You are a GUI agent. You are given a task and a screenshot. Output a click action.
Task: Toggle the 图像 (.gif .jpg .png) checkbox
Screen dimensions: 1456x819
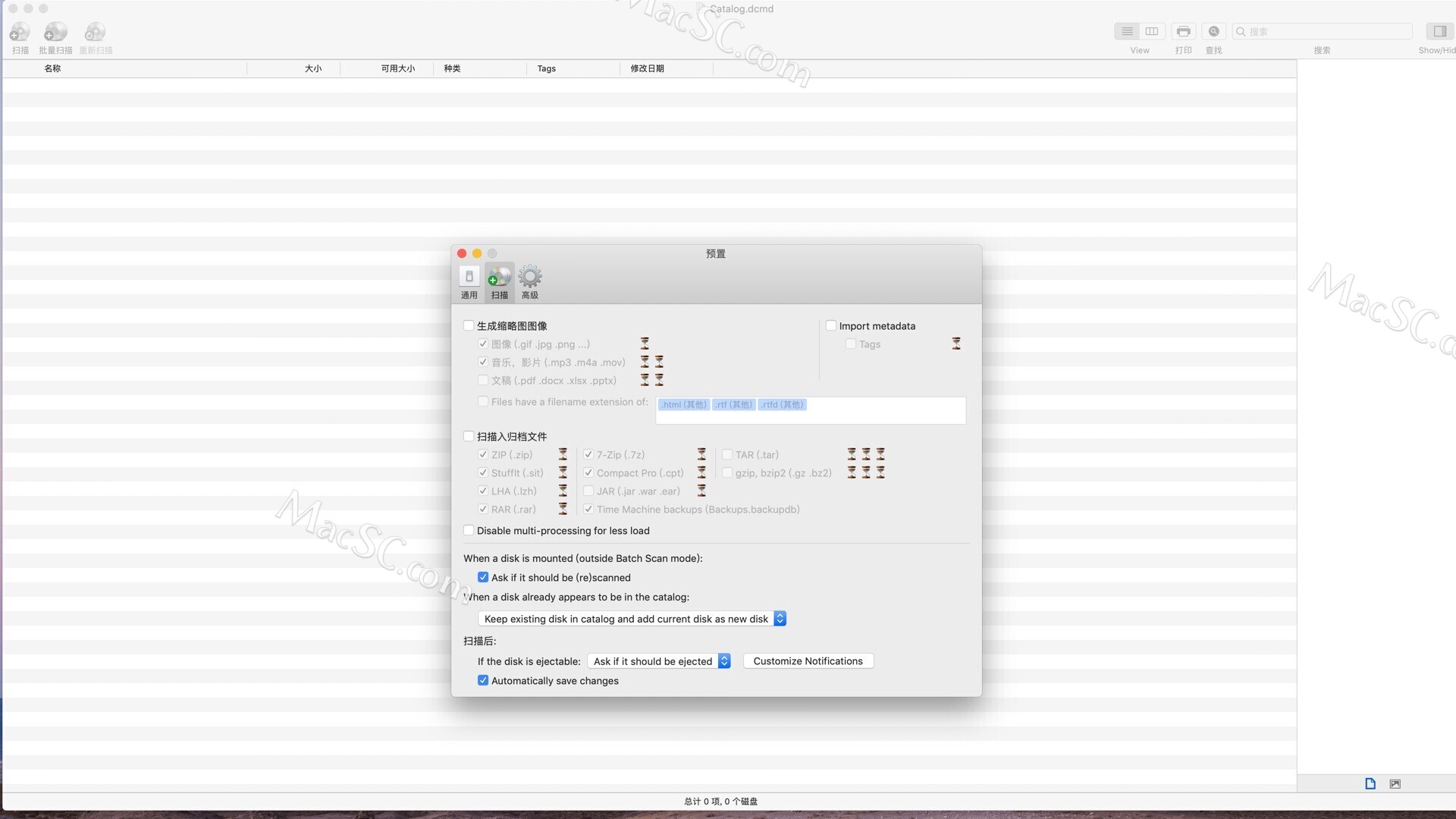pos(483,344)
